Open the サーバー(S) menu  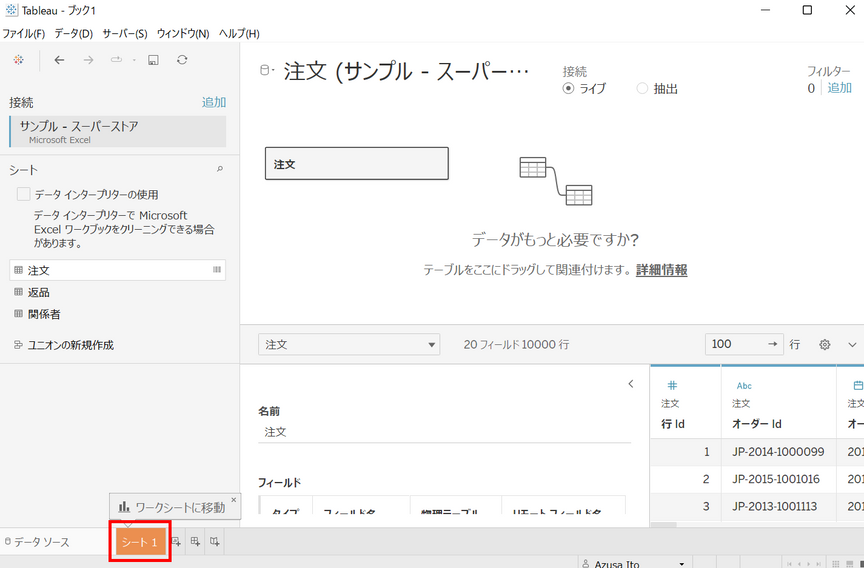pyautogui.click(x=125, y=34)
